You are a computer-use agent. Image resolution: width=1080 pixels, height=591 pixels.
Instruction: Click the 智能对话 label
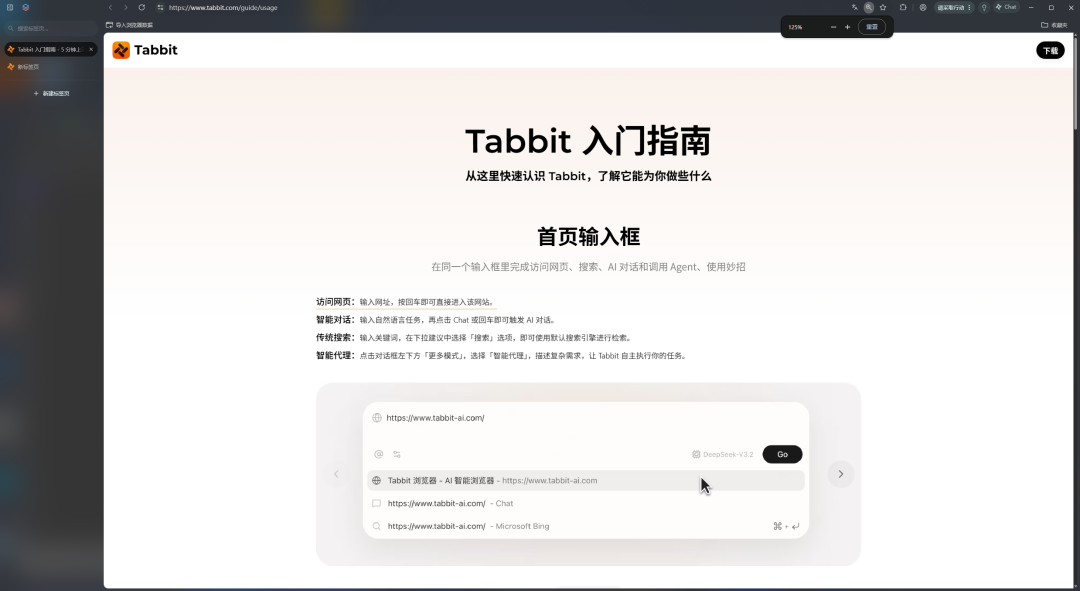point(335,320)
